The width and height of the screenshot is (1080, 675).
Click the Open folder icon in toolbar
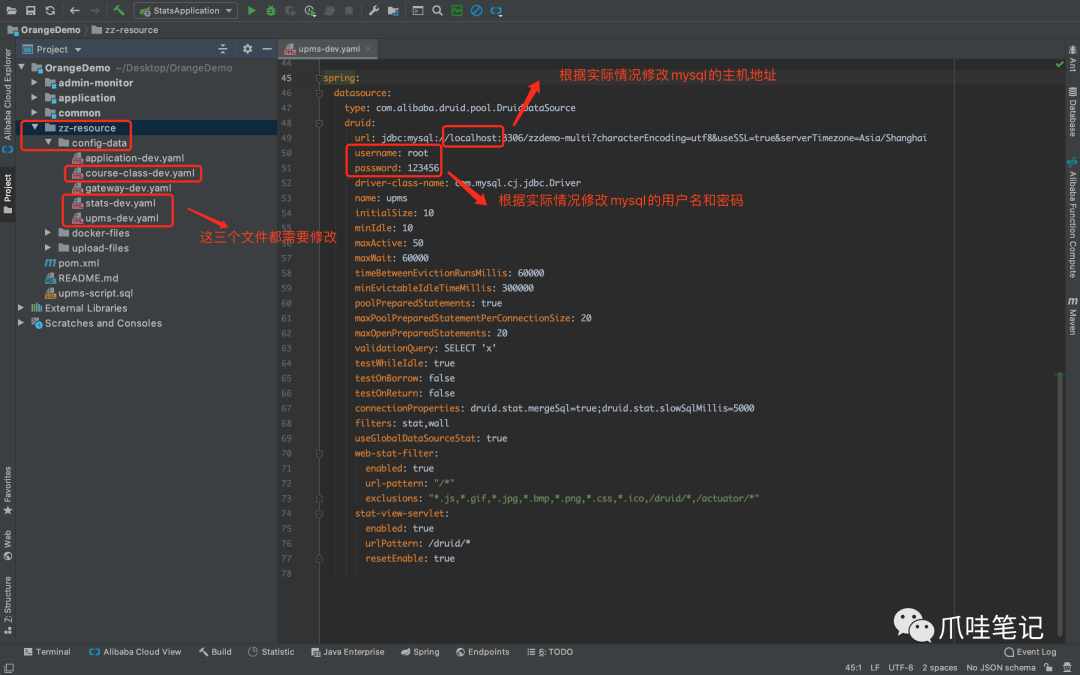pos(12,10)
